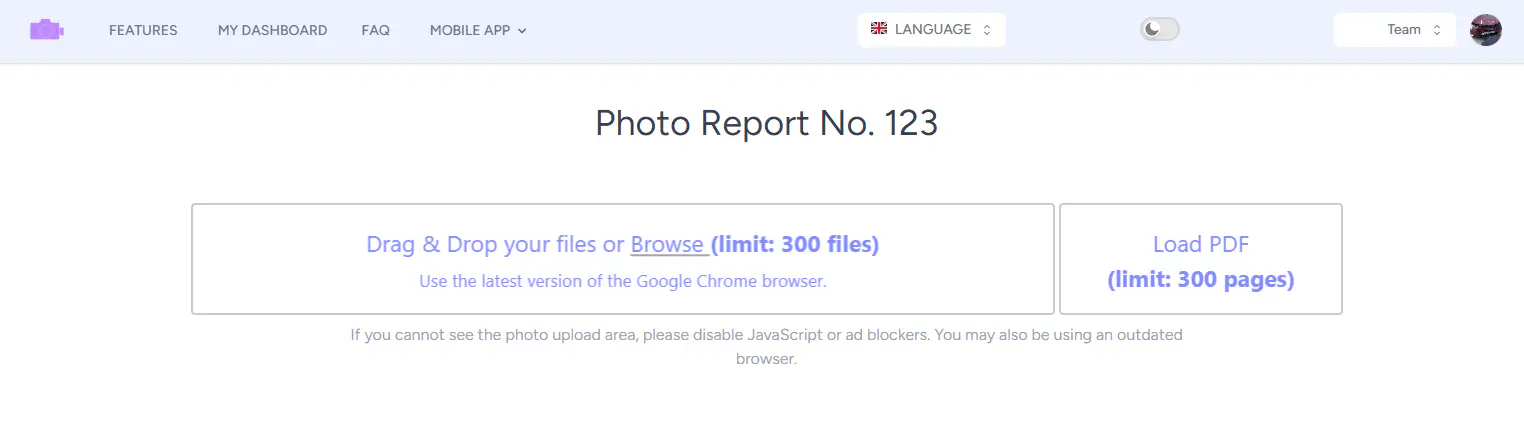The width and height of the screenshot is (1524, 429).
Task: Click the up-down arrows beside LANGUAGE
Action: (987, 30)
